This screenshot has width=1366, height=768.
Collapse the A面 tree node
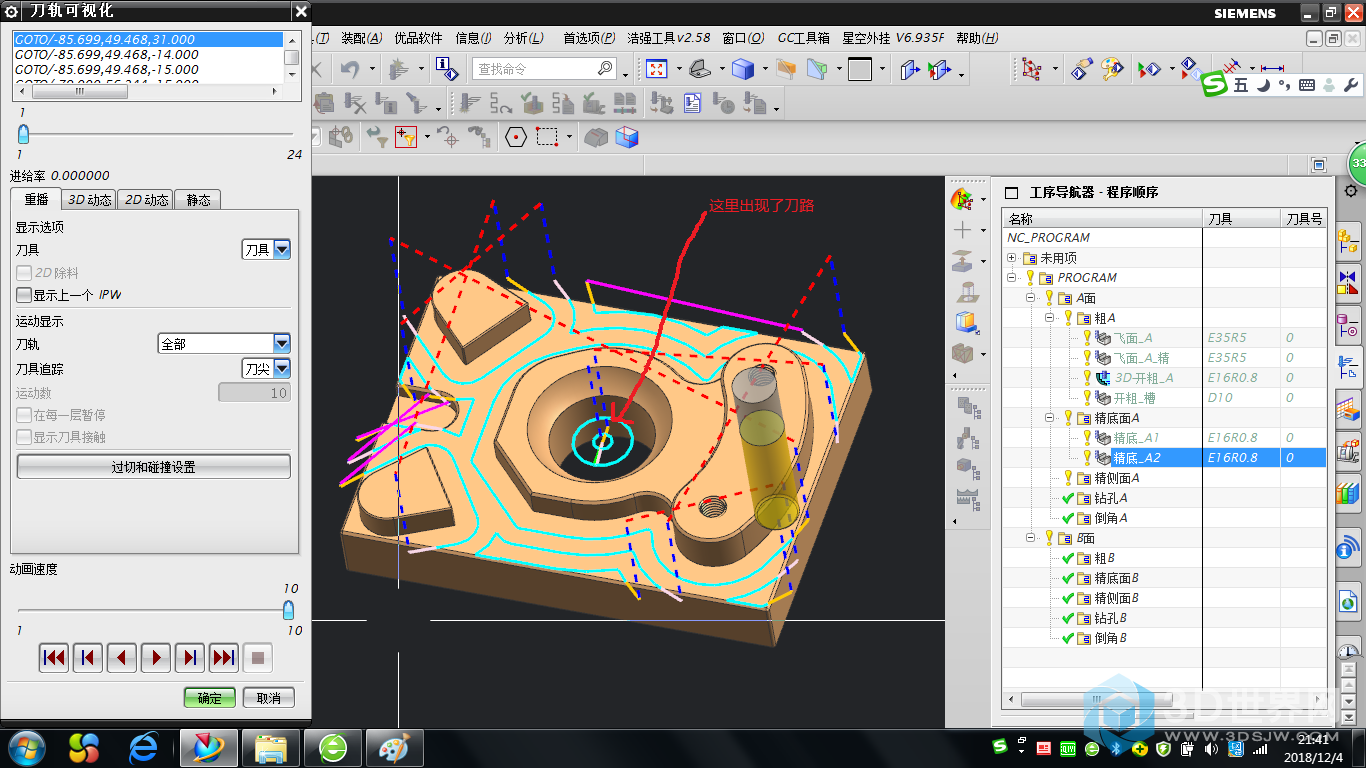pos(1030,298)
